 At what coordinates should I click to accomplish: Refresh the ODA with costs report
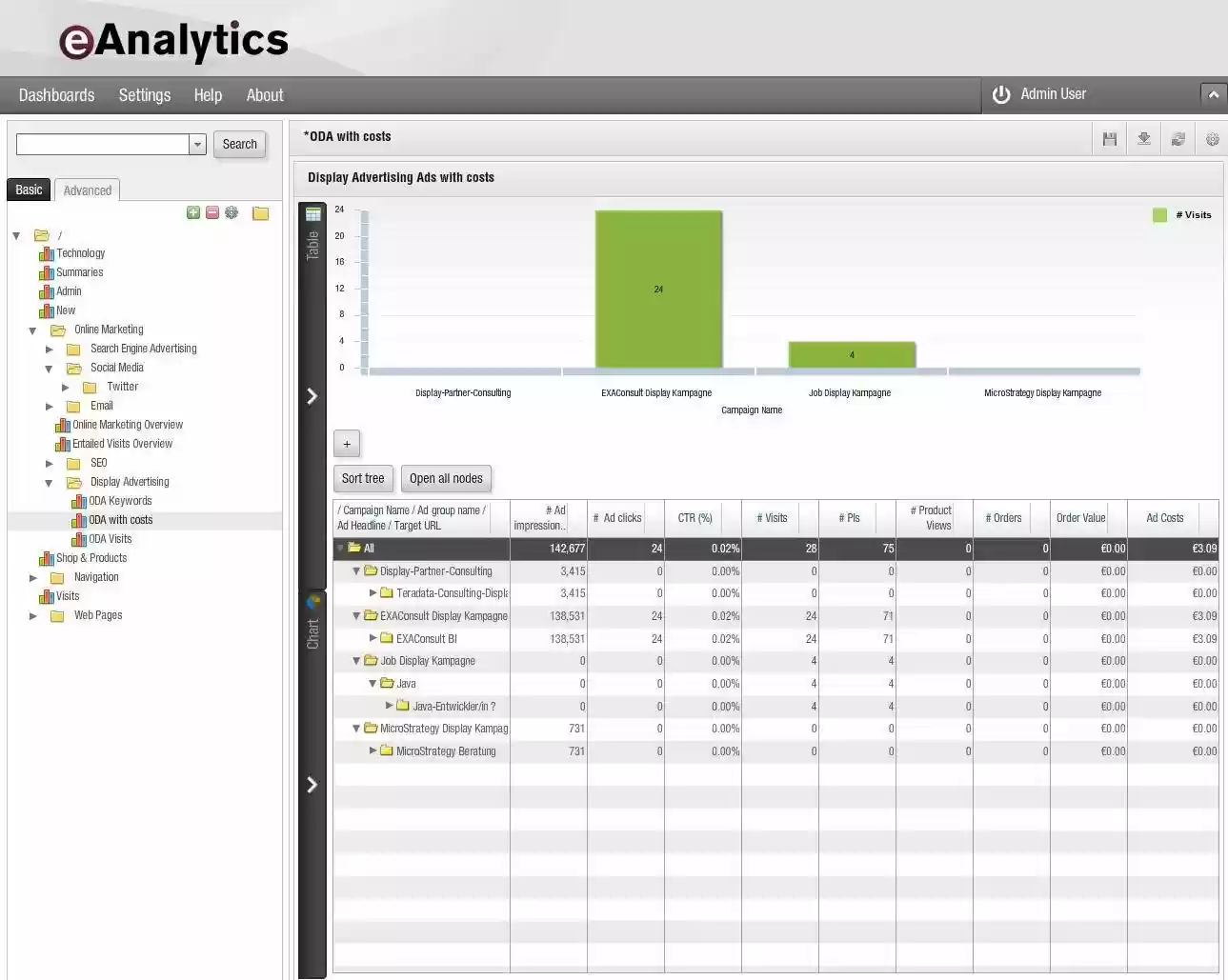[1178, 138]
